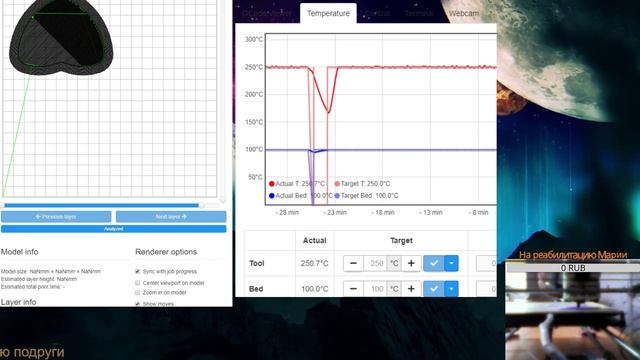640x360 pixels.
Task: Click the 0 RUB donation progress bar
Action: click(573, 268)
